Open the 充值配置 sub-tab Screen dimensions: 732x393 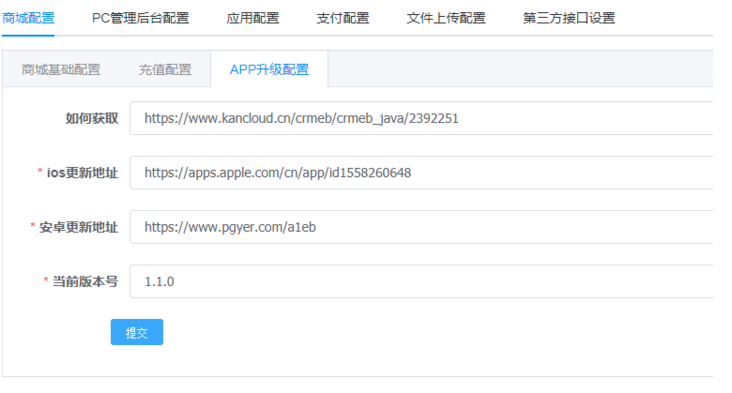click(x=165, y=70)
